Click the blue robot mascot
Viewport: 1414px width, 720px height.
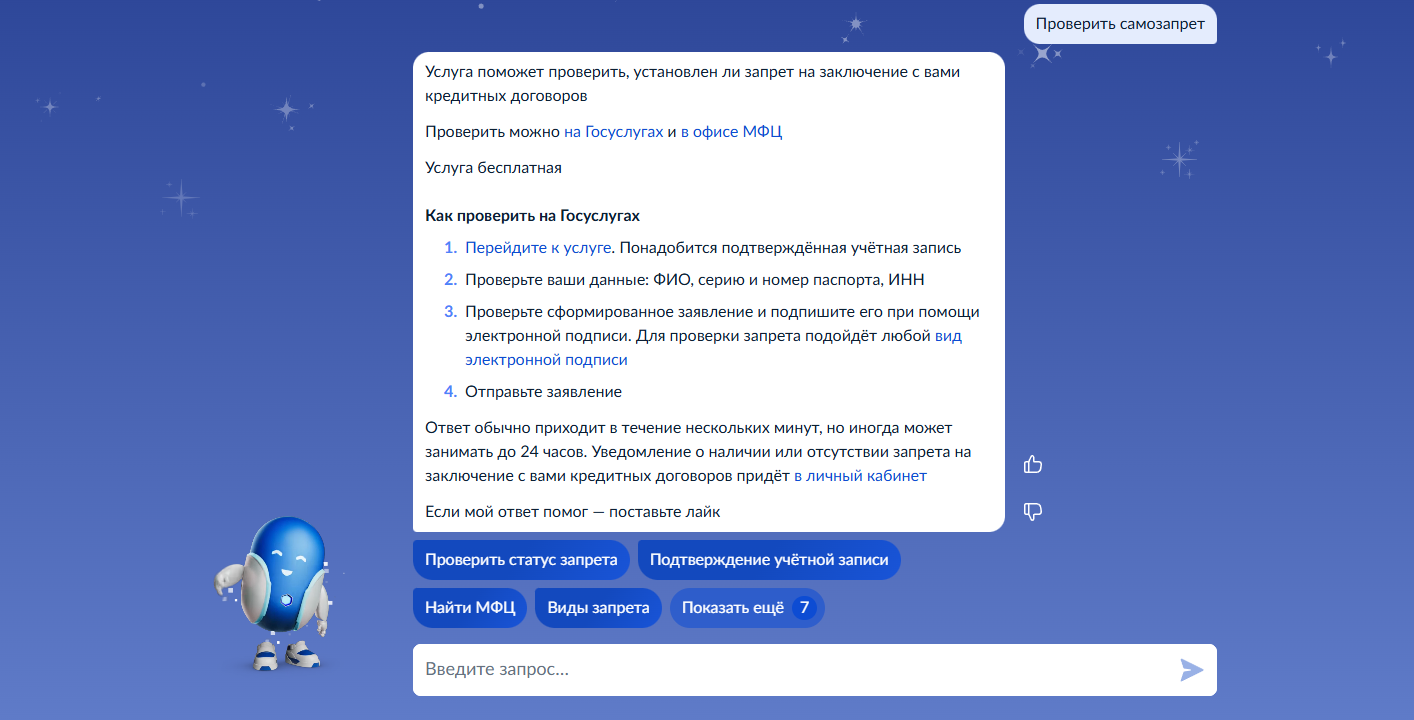(x=275, y=590)
